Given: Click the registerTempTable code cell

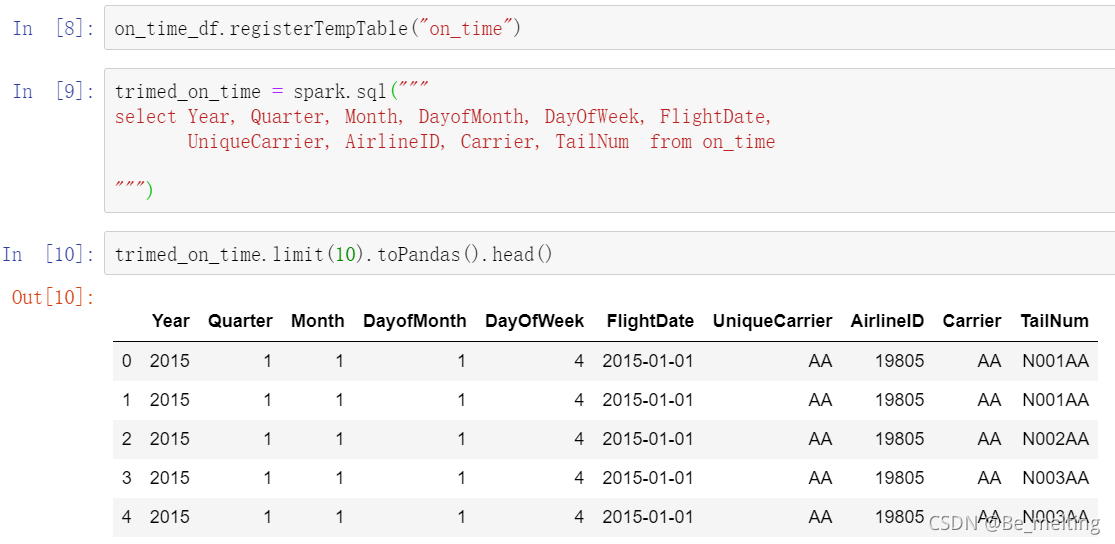Looking at the screenshot, I should tap(609, 28).
